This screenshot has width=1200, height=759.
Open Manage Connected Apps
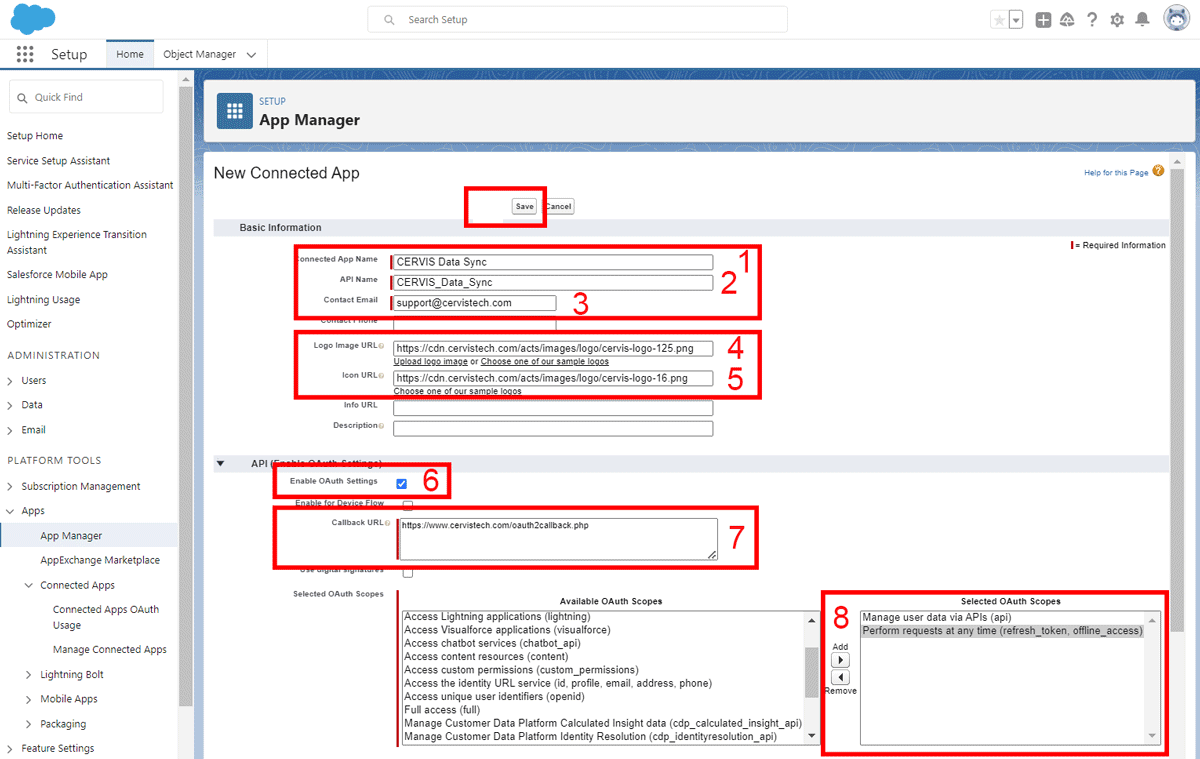pyautogui.click(x=110, y=650)
